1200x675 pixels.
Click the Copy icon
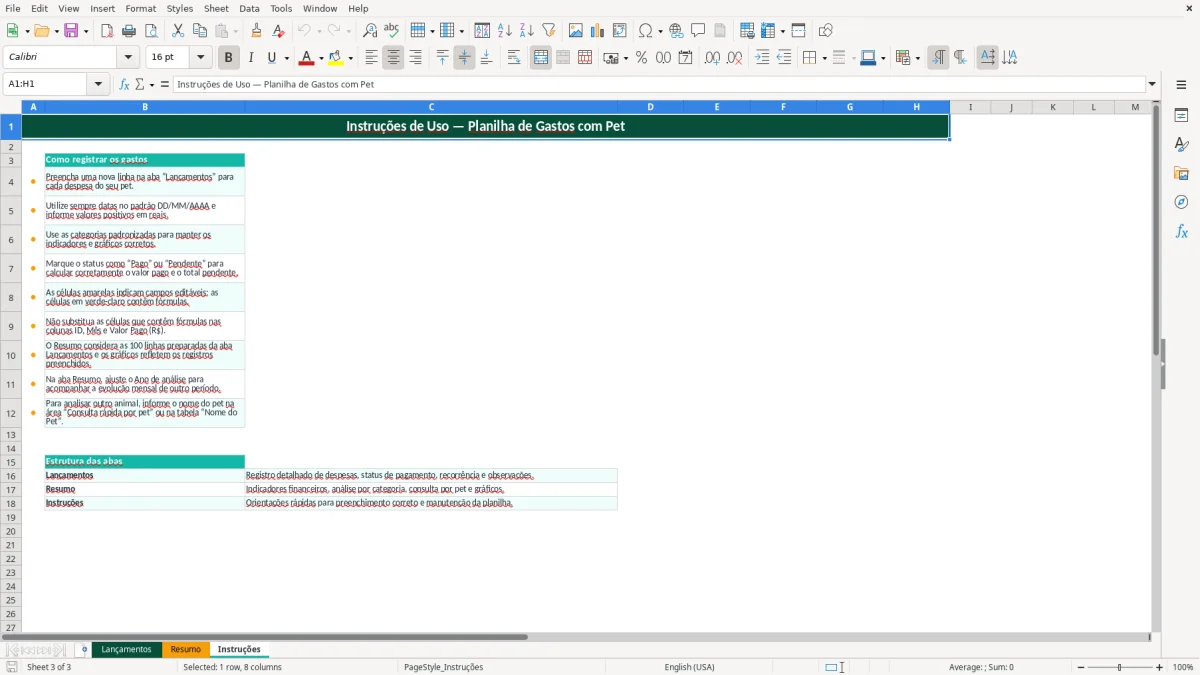coord(200,31)
